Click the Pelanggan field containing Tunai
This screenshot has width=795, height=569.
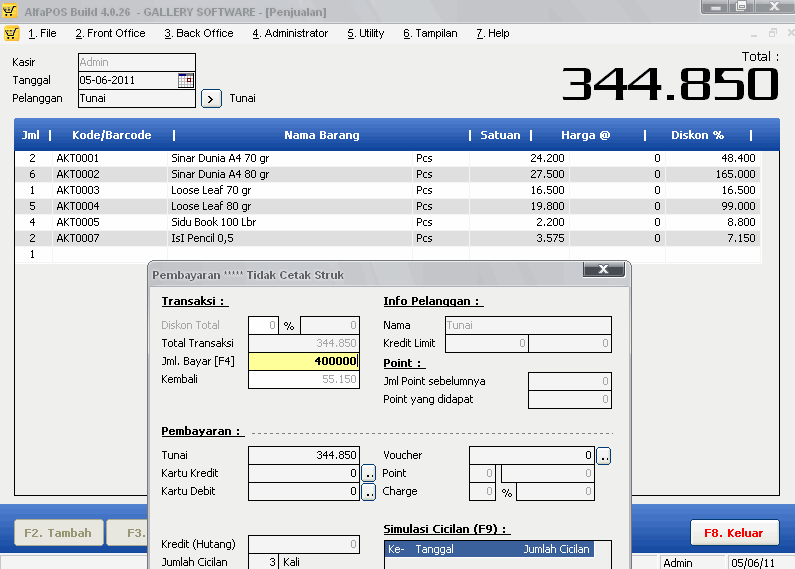click(x=136, y=98)
